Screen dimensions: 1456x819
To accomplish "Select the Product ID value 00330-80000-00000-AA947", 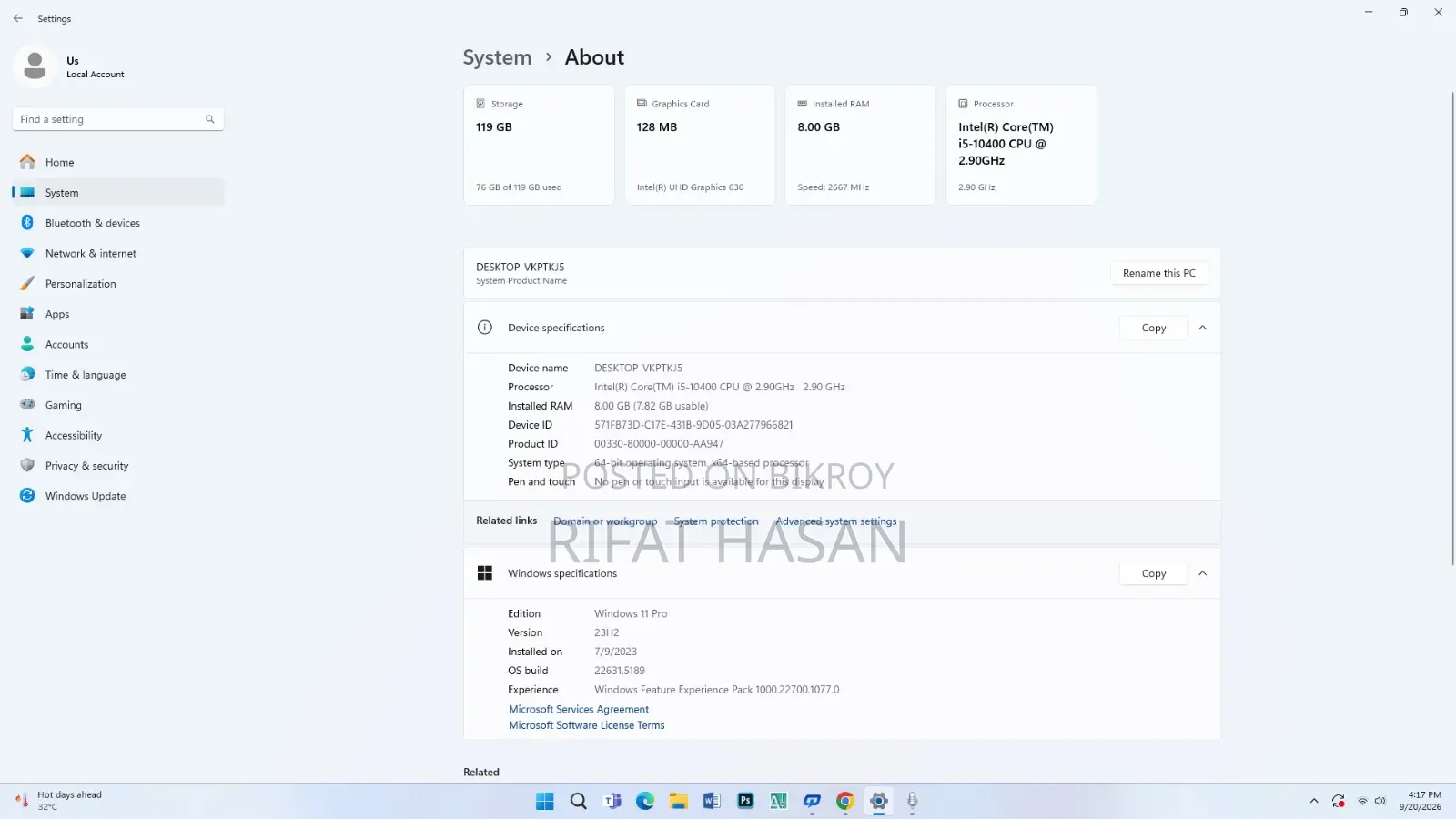I will coord(659,444).
